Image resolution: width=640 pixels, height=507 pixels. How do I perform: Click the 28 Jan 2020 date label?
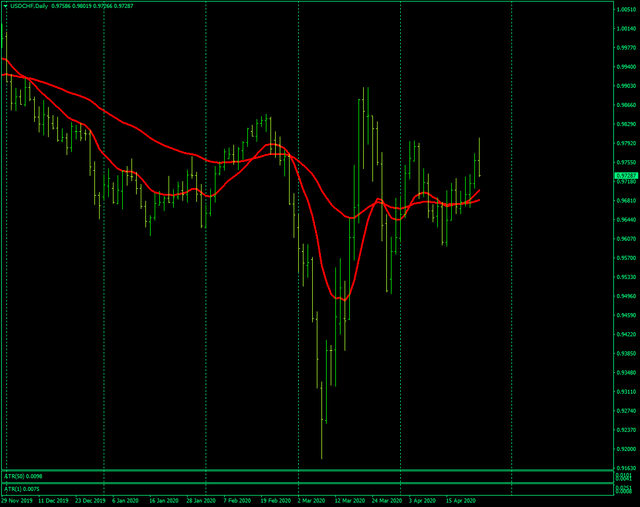201,500
